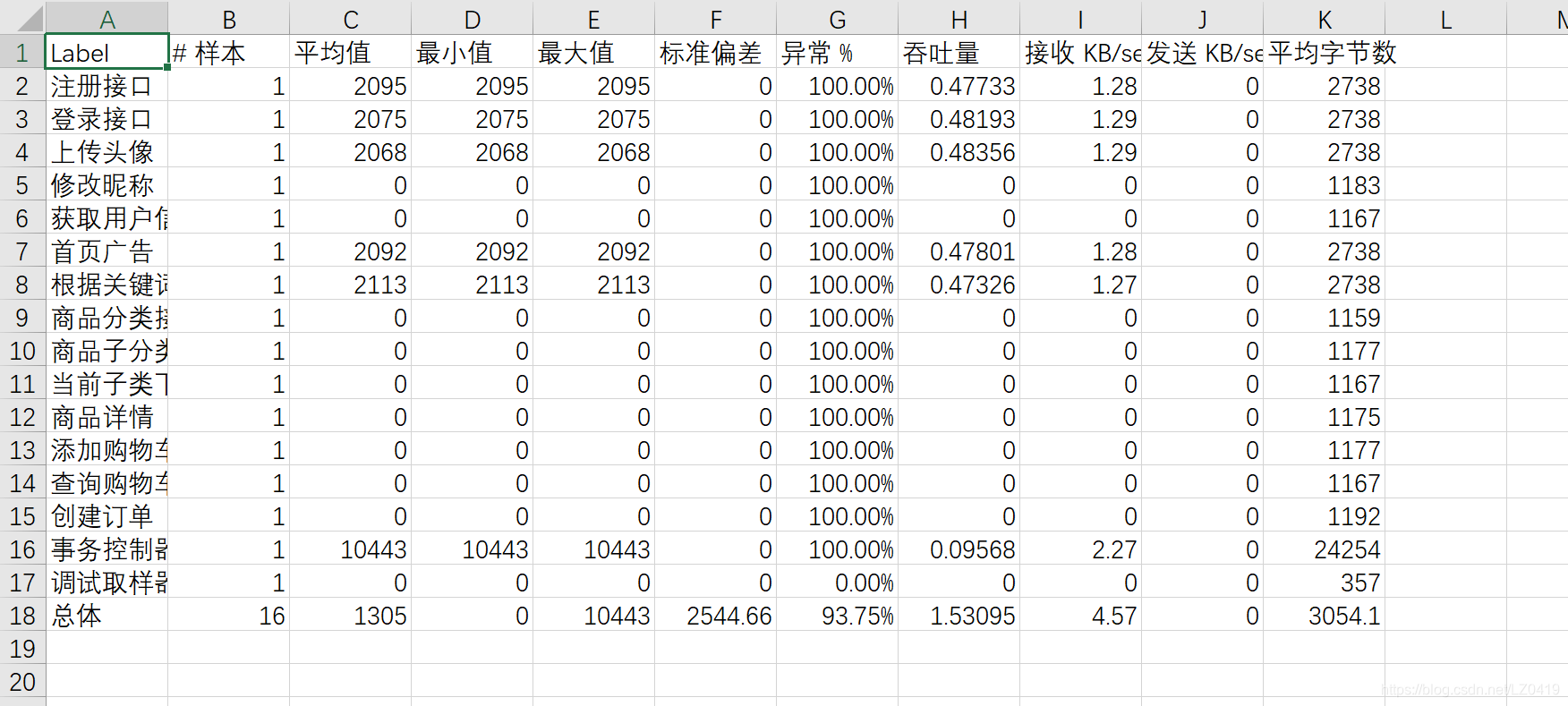The height and width of the screenshot is (706, 1568).
Task: Click the '最小值' header cell
Action: [x=472, y=52]
